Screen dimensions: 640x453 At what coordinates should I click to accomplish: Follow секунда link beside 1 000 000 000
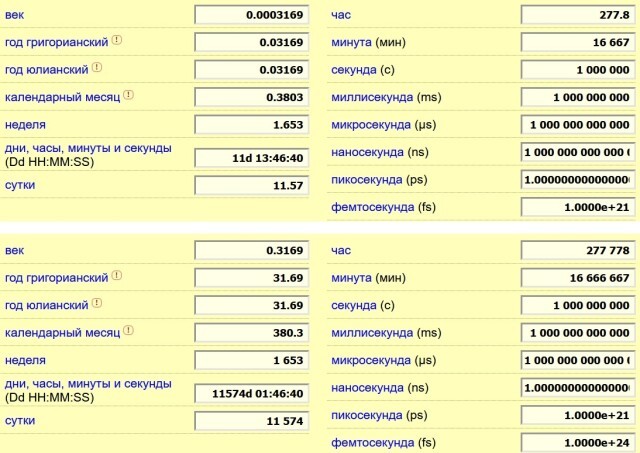(354, 305)
